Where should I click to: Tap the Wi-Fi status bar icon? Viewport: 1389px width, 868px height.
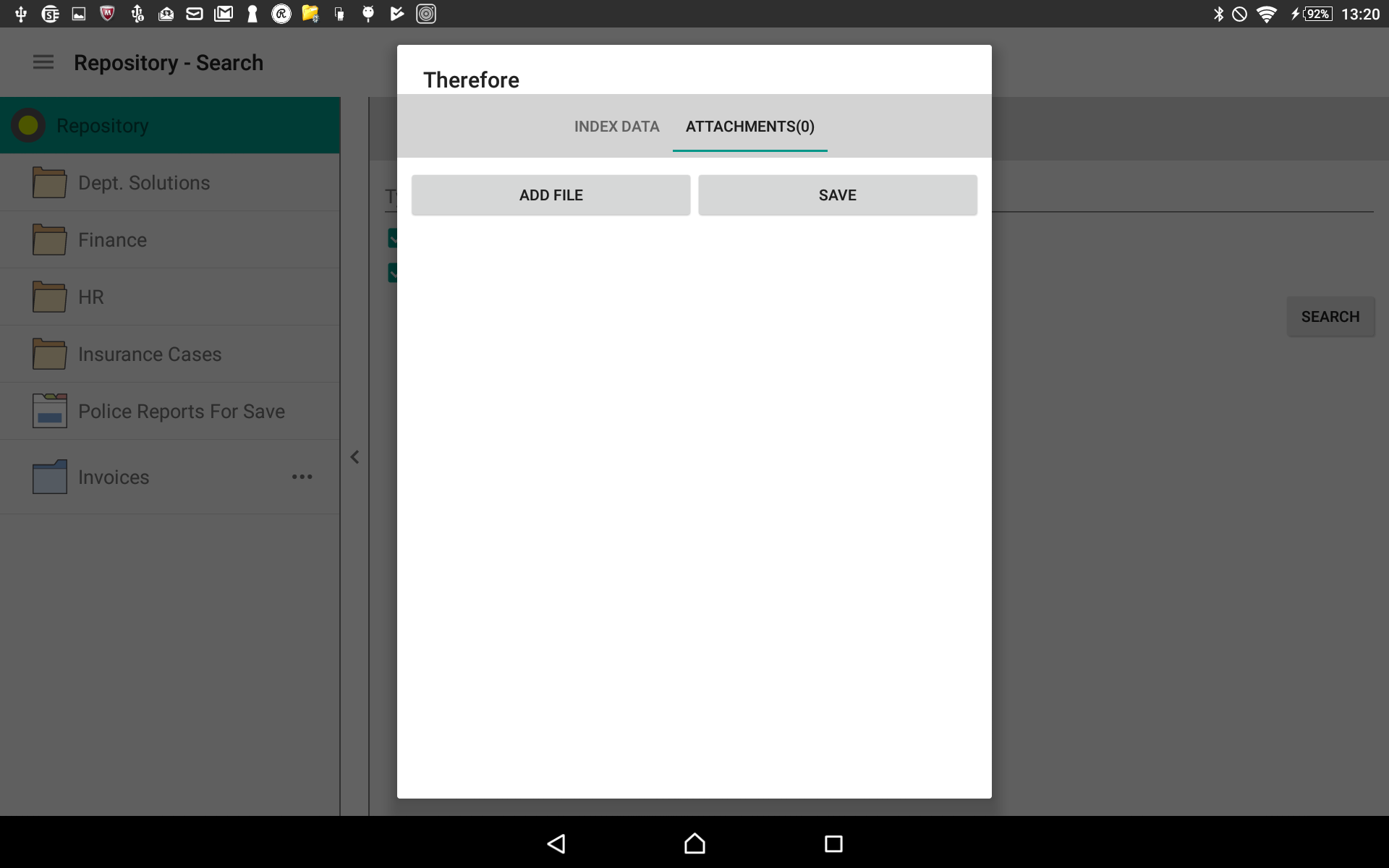1267,14
